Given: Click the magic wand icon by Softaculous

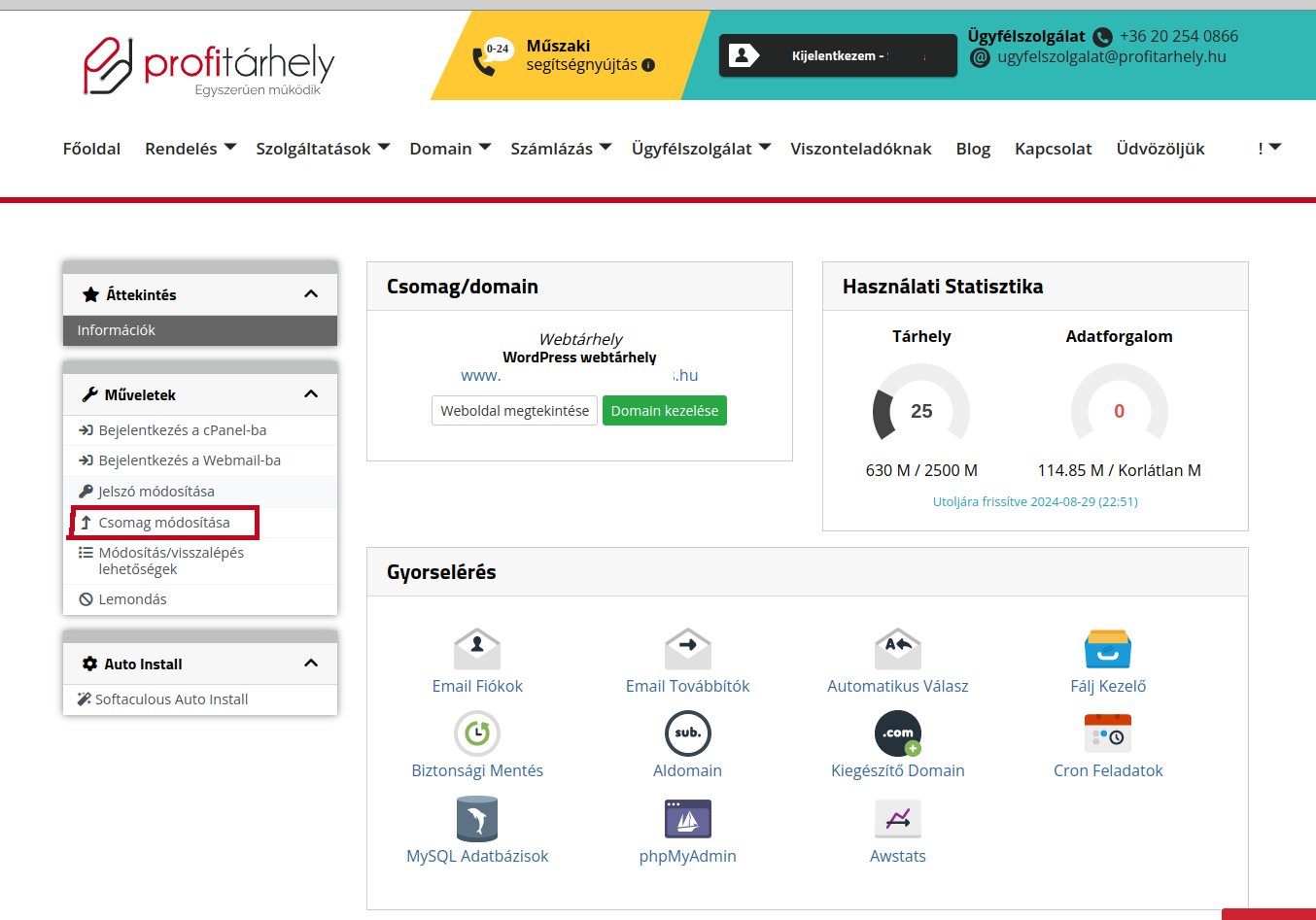Looking at the screenshot, I should pyautogui.click(x=85, y=699).
